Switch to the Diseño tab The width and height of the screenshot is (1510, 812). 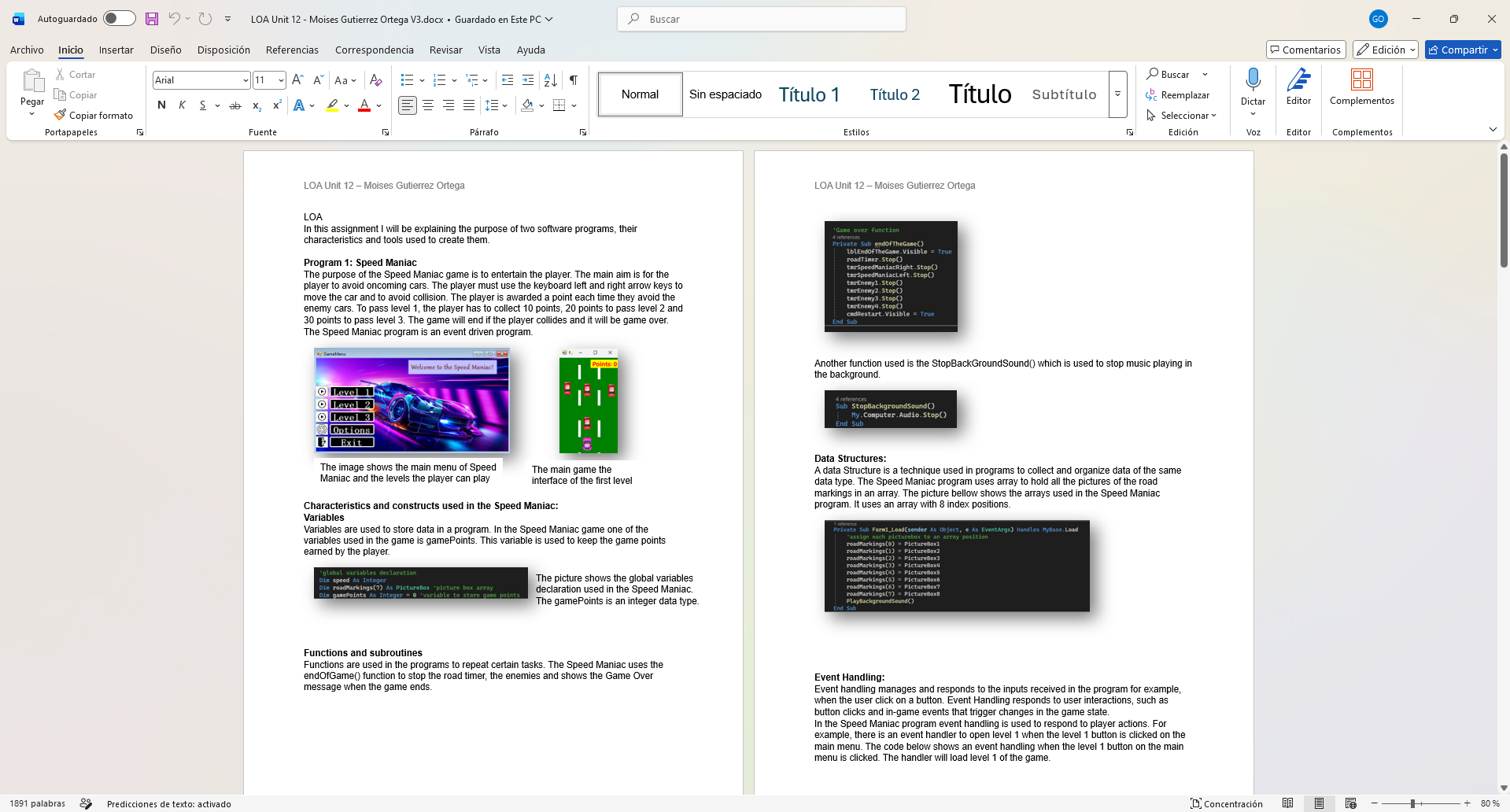tap(166, 50)
